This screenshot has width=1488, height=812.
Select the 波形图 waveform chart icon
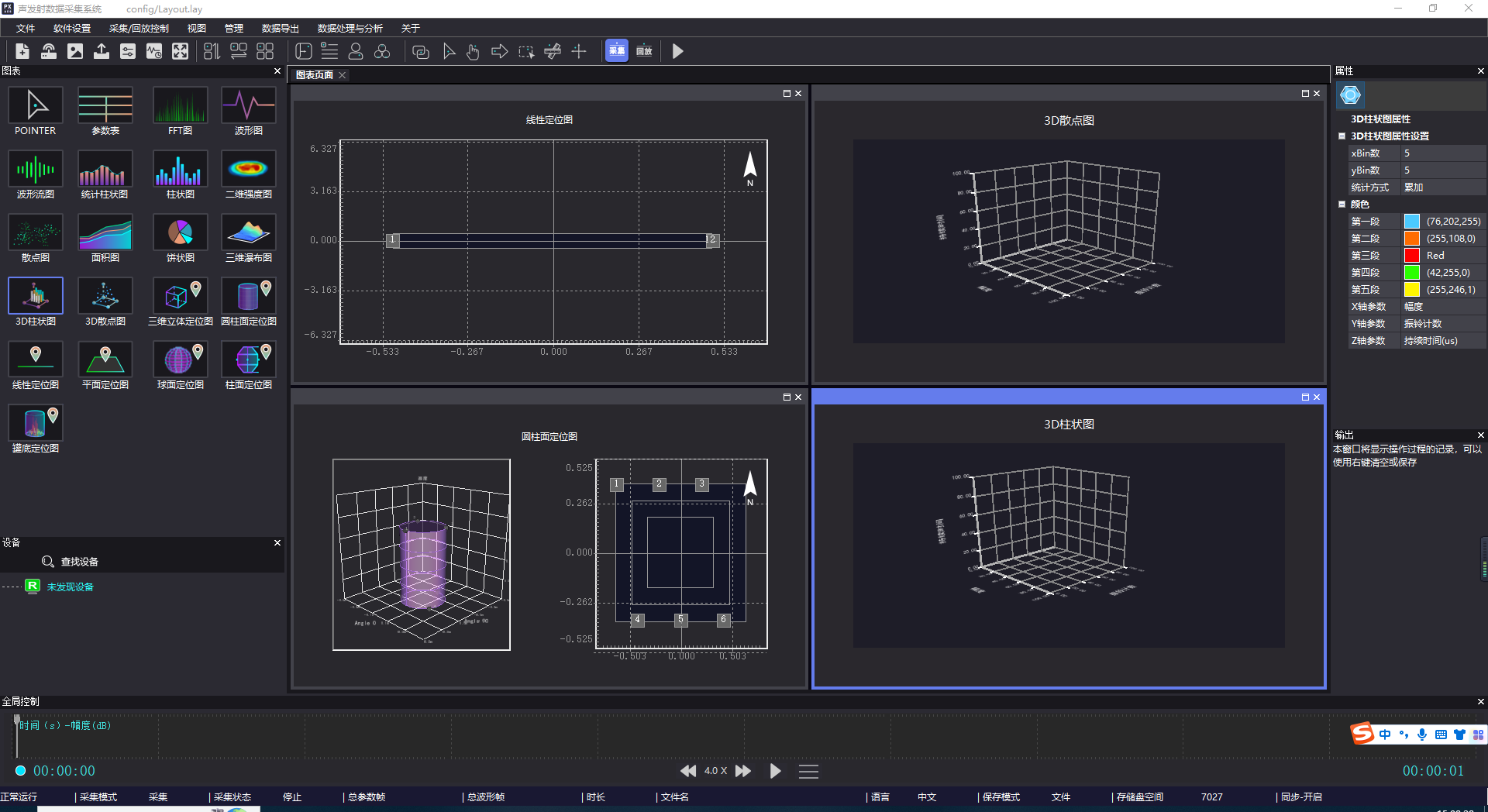point(248,106)
